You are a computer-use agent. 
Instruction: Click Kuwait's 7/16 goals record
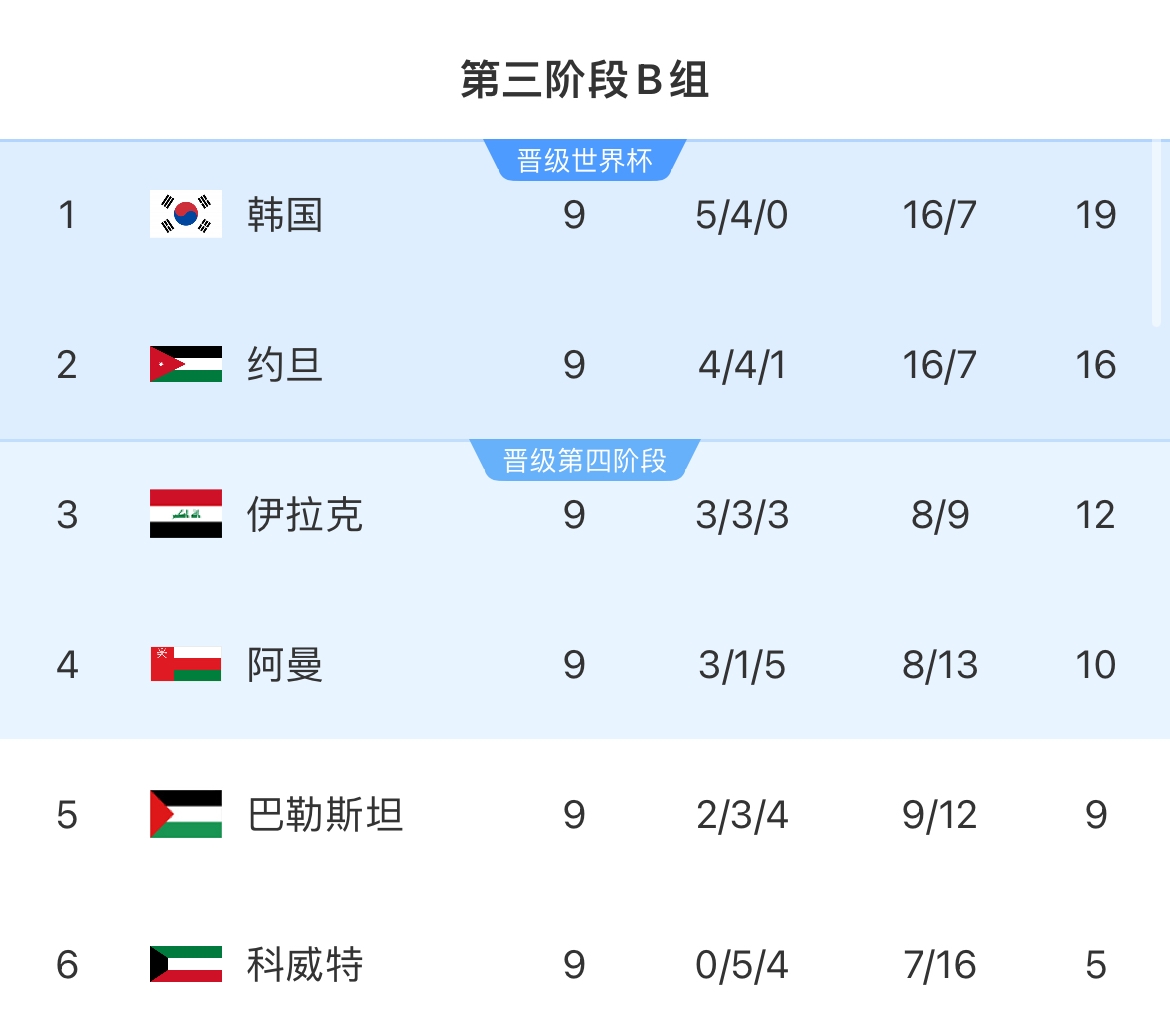coord(939,964)
